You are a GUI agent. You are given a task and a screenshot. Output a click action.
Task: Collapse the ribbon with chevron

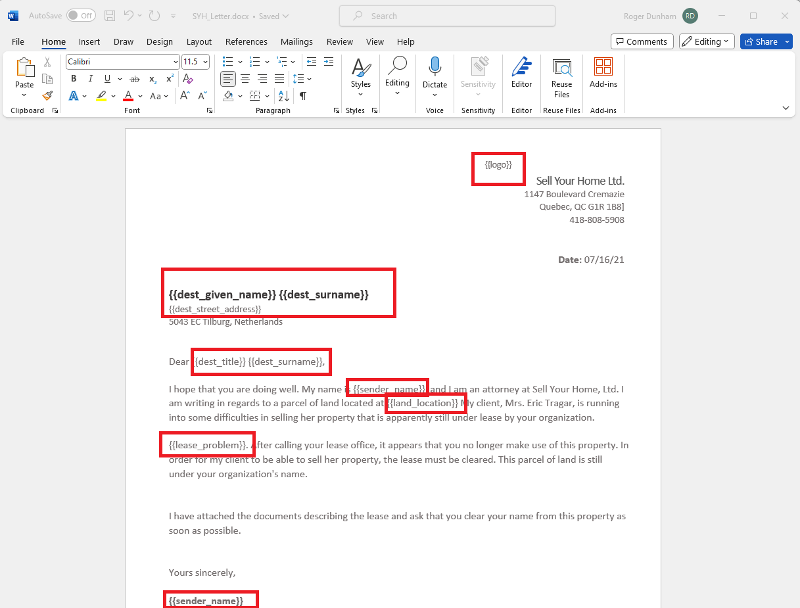tap(786, 108)
